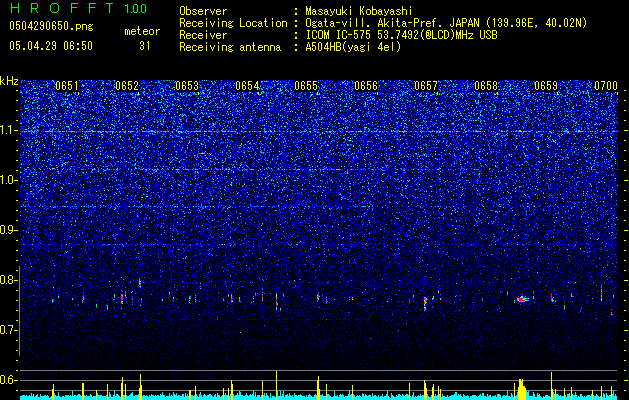This screenshot has width=629, height=400.
Task: Click the 0658 time marker
Action: (486, 86)
